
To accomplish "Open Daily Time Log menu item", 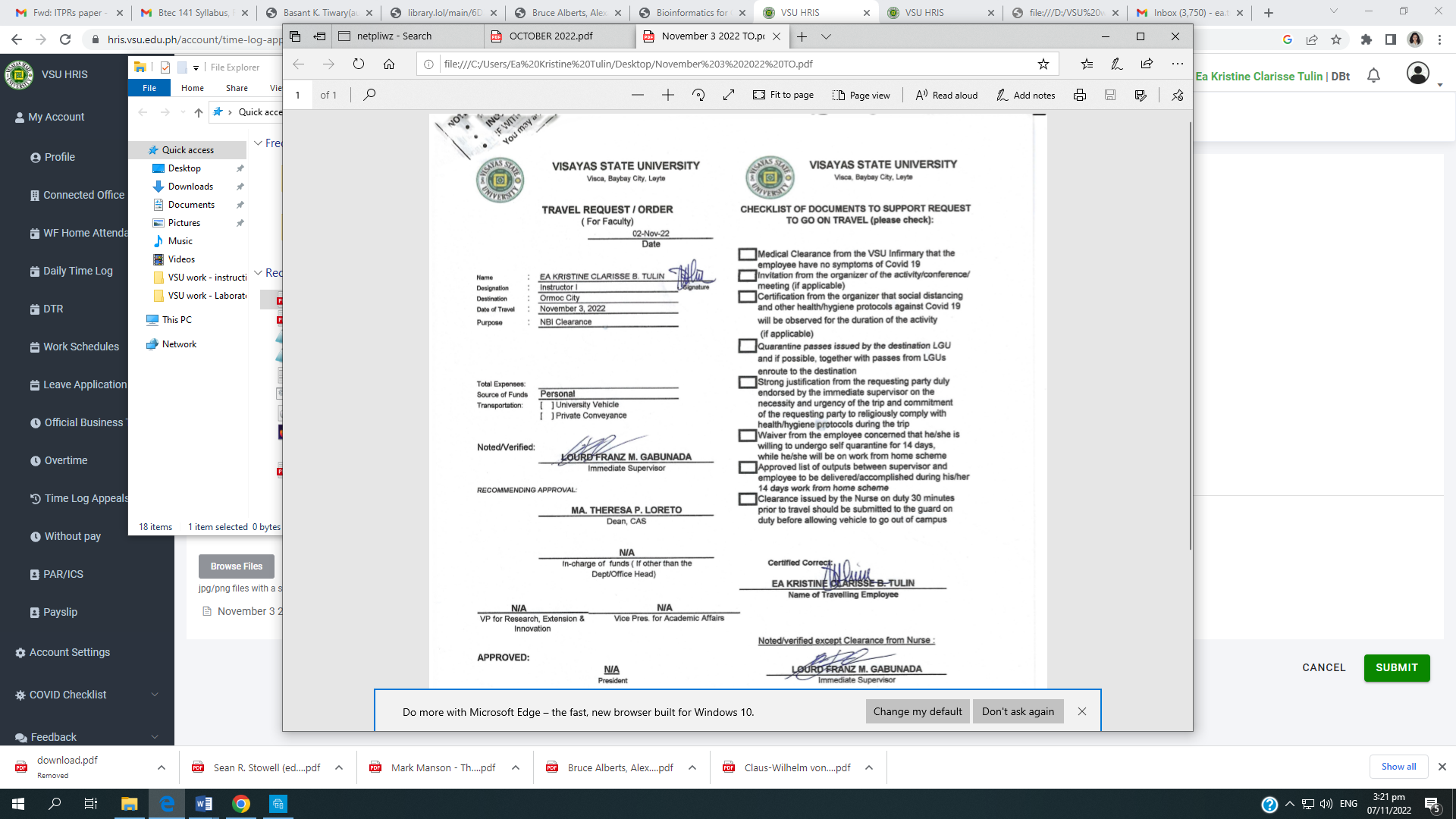I will (x=77, y=271).
